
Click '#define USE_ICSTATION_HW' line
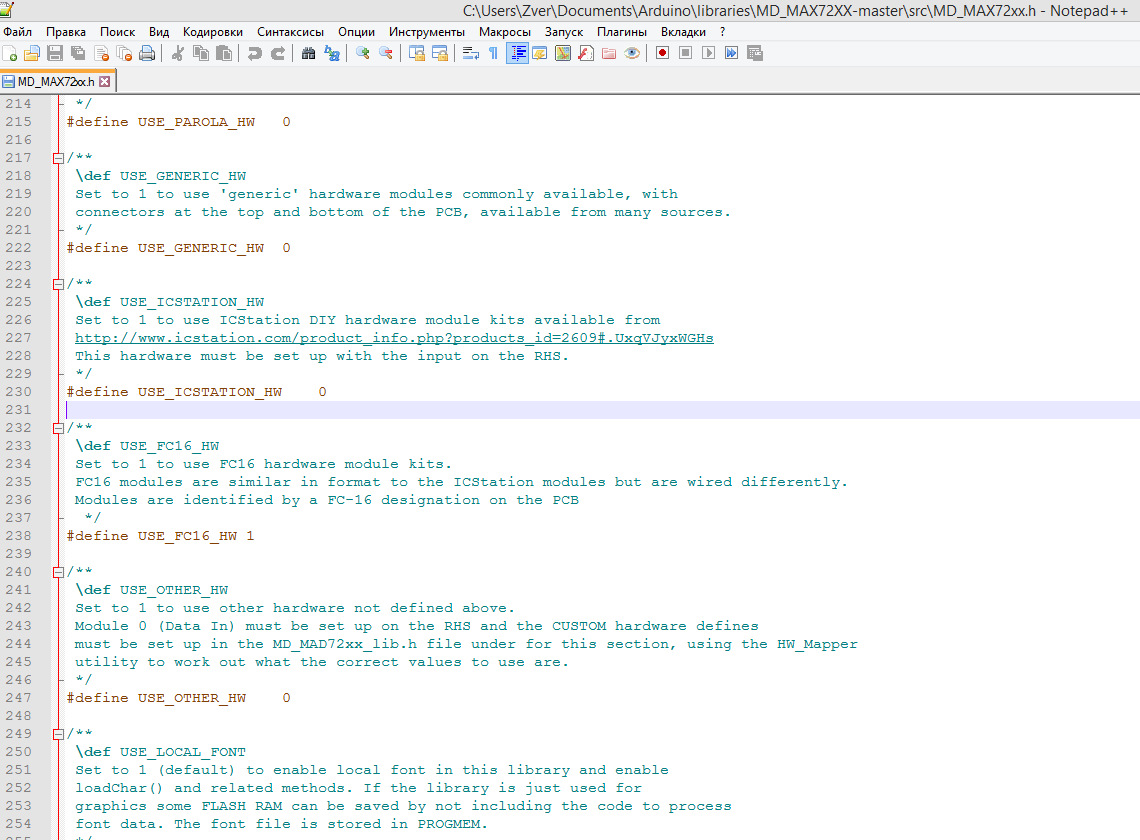point(197,392)
